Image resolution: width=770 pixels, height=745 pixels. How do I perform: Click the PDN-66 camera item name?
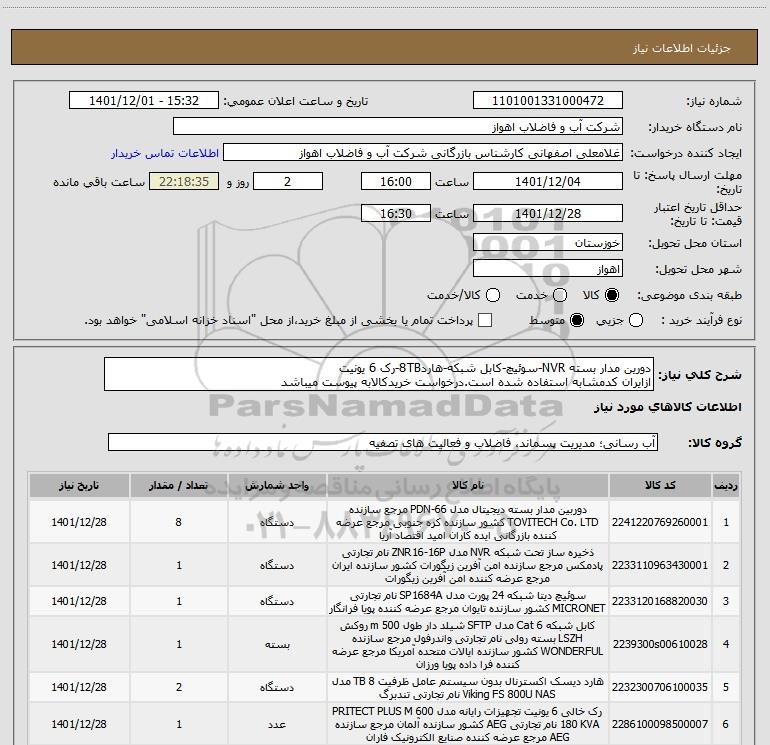pyautogui.click(x=468, y=522)
